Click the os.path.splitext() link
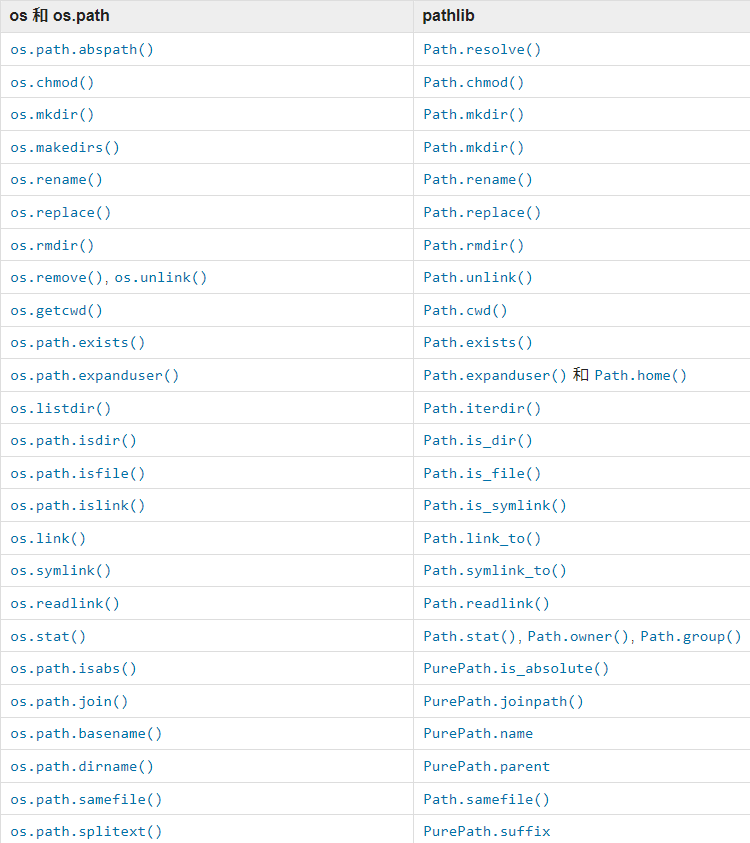The height and width of the screenshot is (843, 750). [86, 831]
